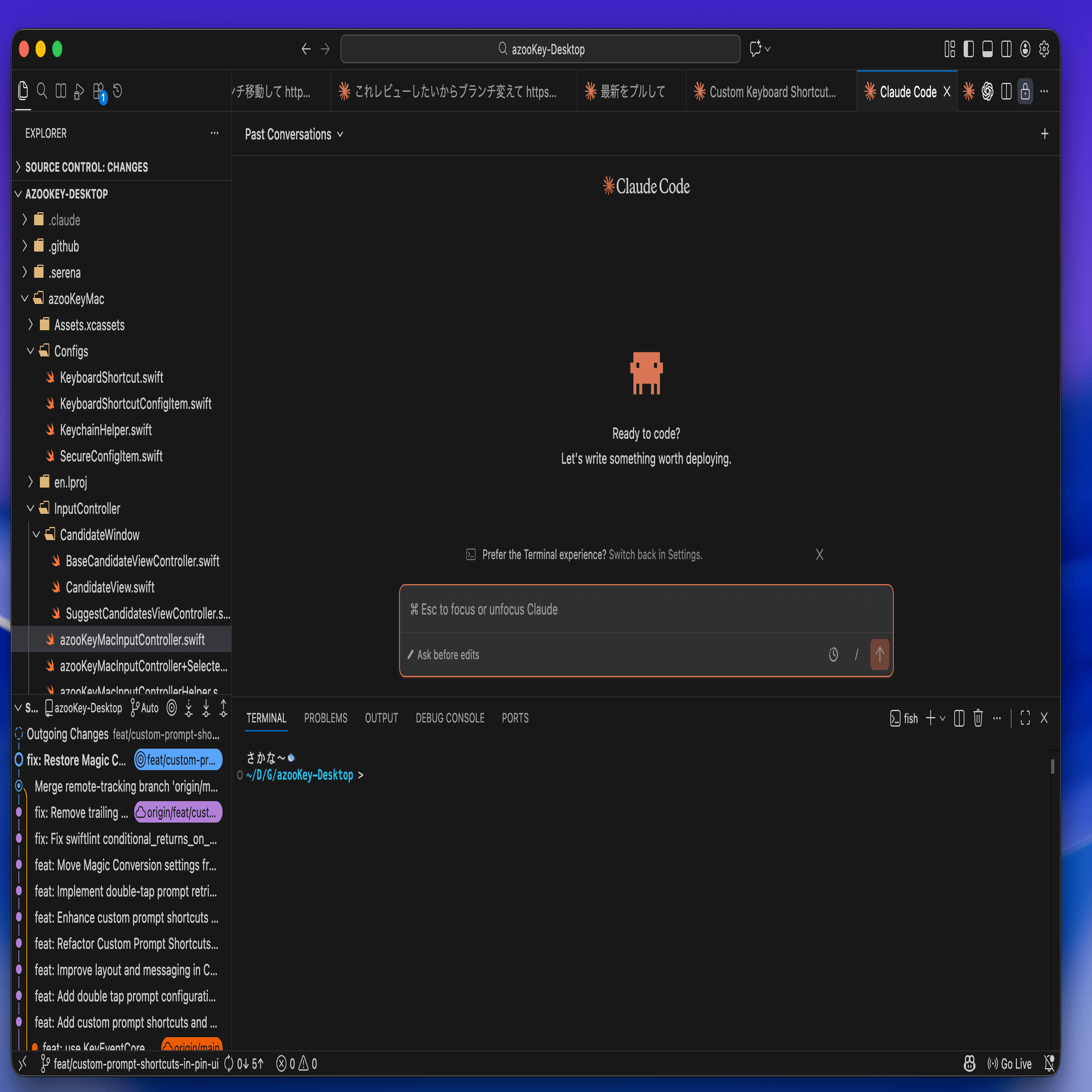Open More Actions in the editor tab bar
Viewport: 1092px width, 1092px height.
point(1044,91)
